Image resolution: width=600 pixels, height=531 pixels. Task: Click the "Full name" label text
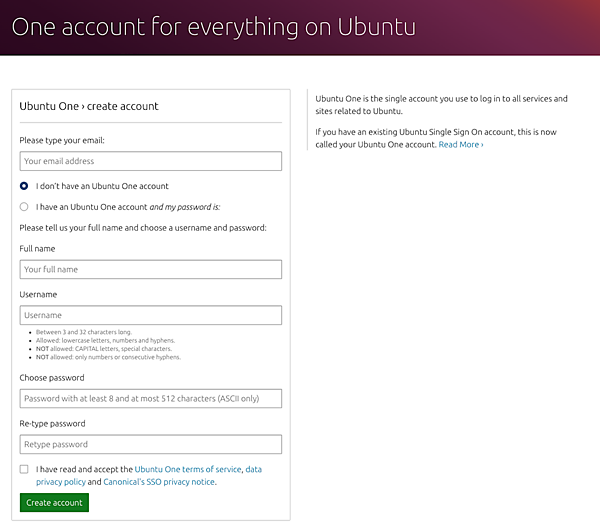point(37,248)
